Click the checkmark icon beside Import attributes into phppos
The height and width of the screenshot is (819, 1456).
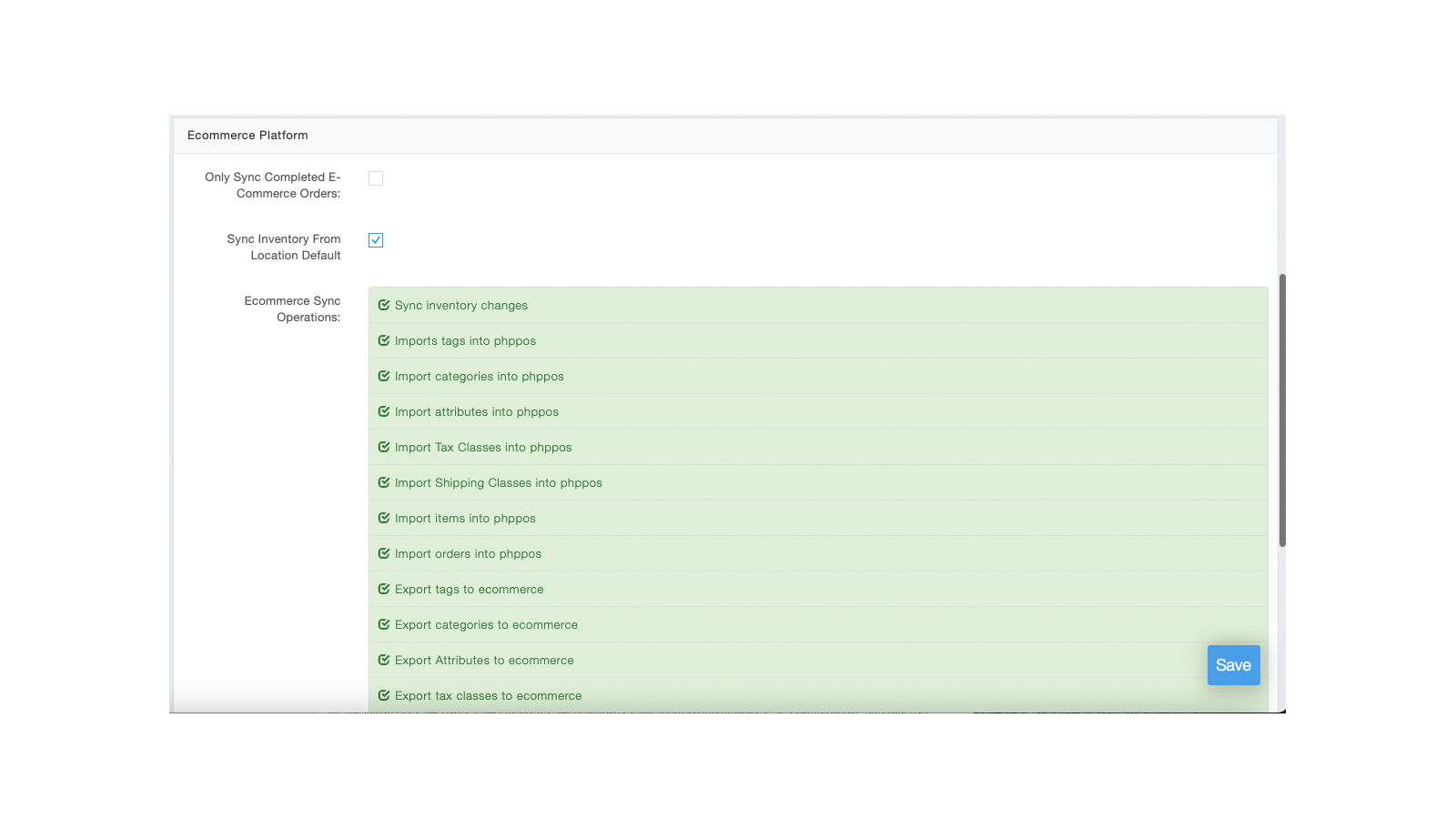(383, 411)
